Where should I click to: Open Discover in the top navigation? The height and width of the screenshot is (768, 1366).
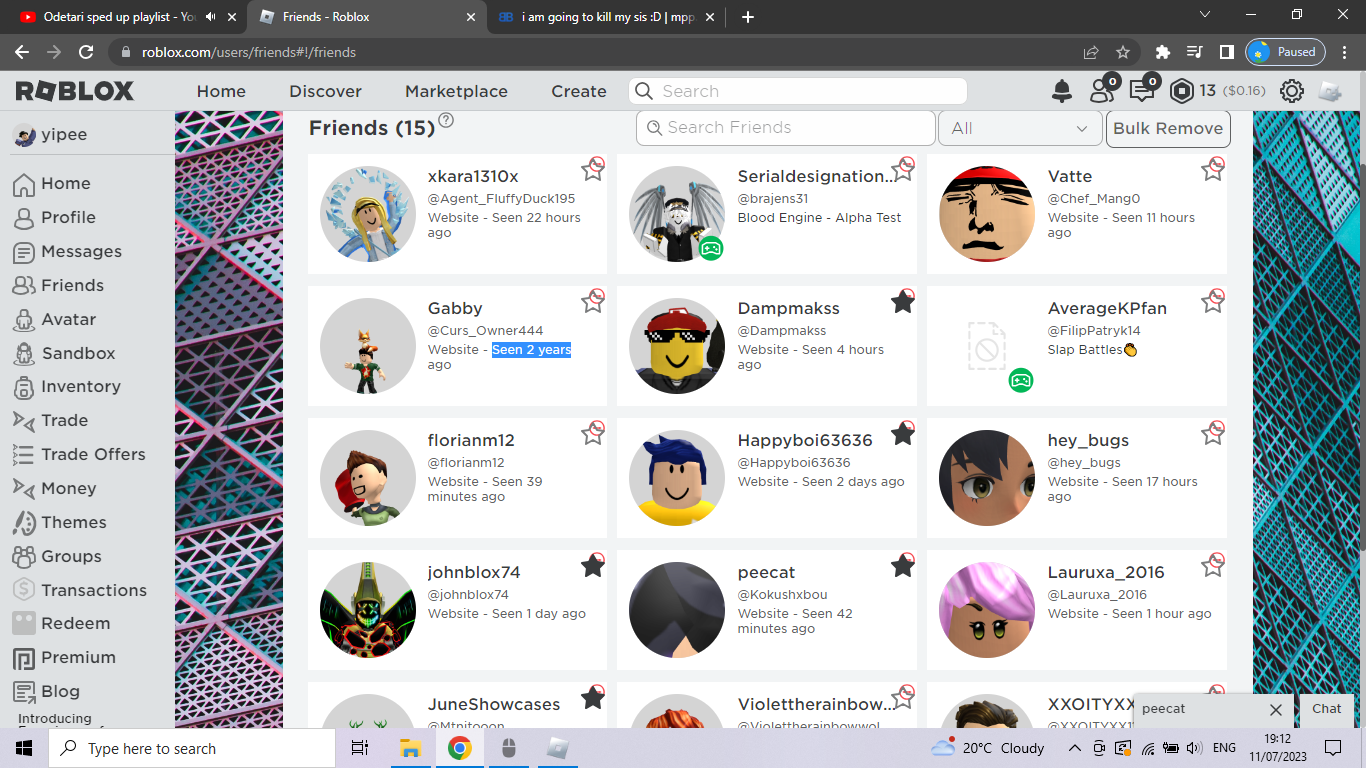click(x=325, y=91)
